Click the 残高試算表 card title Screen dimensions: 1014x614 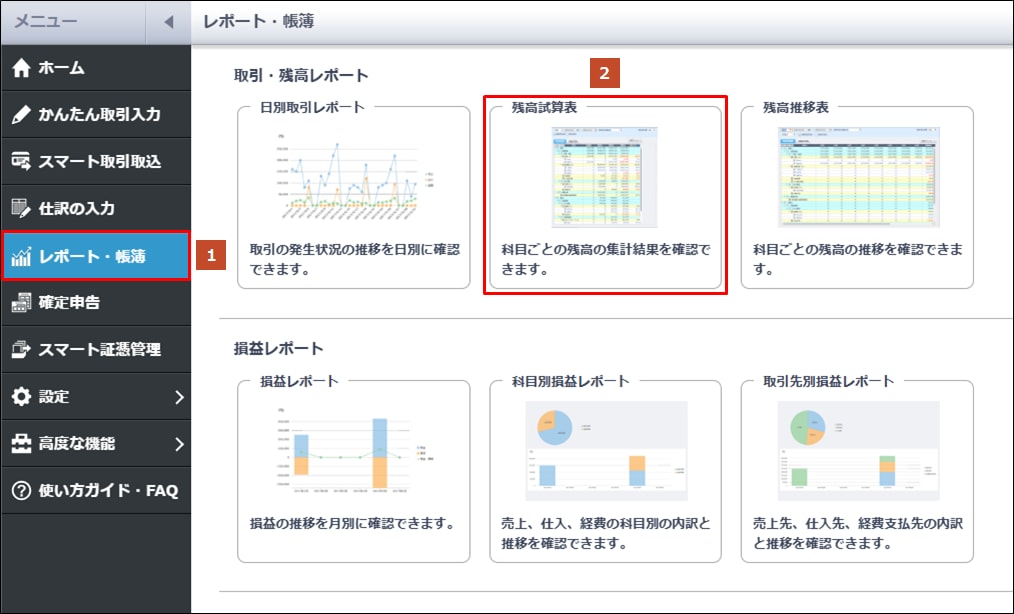point(545,107)
